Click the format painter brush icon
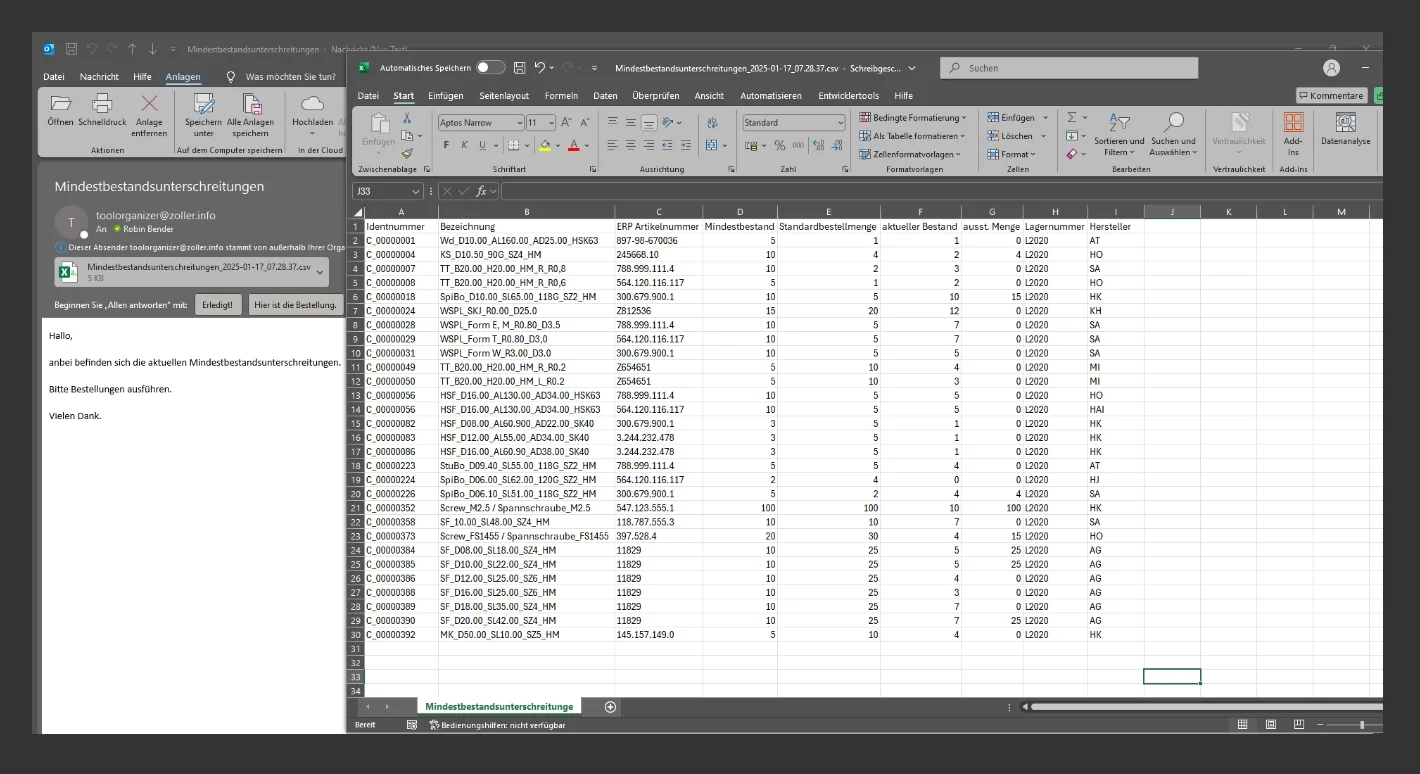 pos(407,154)
